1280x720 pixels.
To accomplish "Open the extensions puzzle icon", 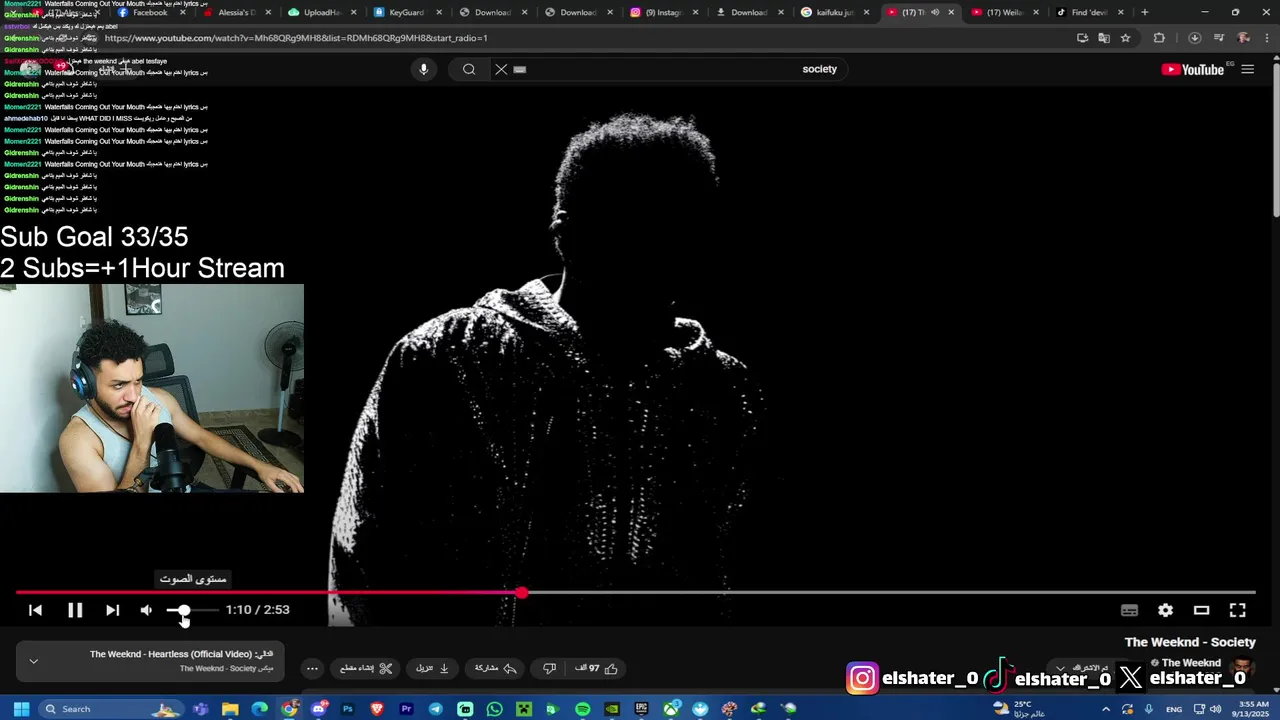I will (1159, 38).
